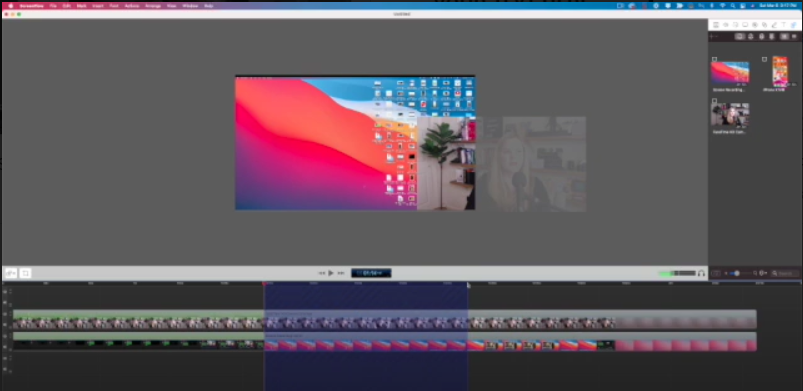
Task: Click the fast-forward button beside play
Action: click(x=341, y=273)
